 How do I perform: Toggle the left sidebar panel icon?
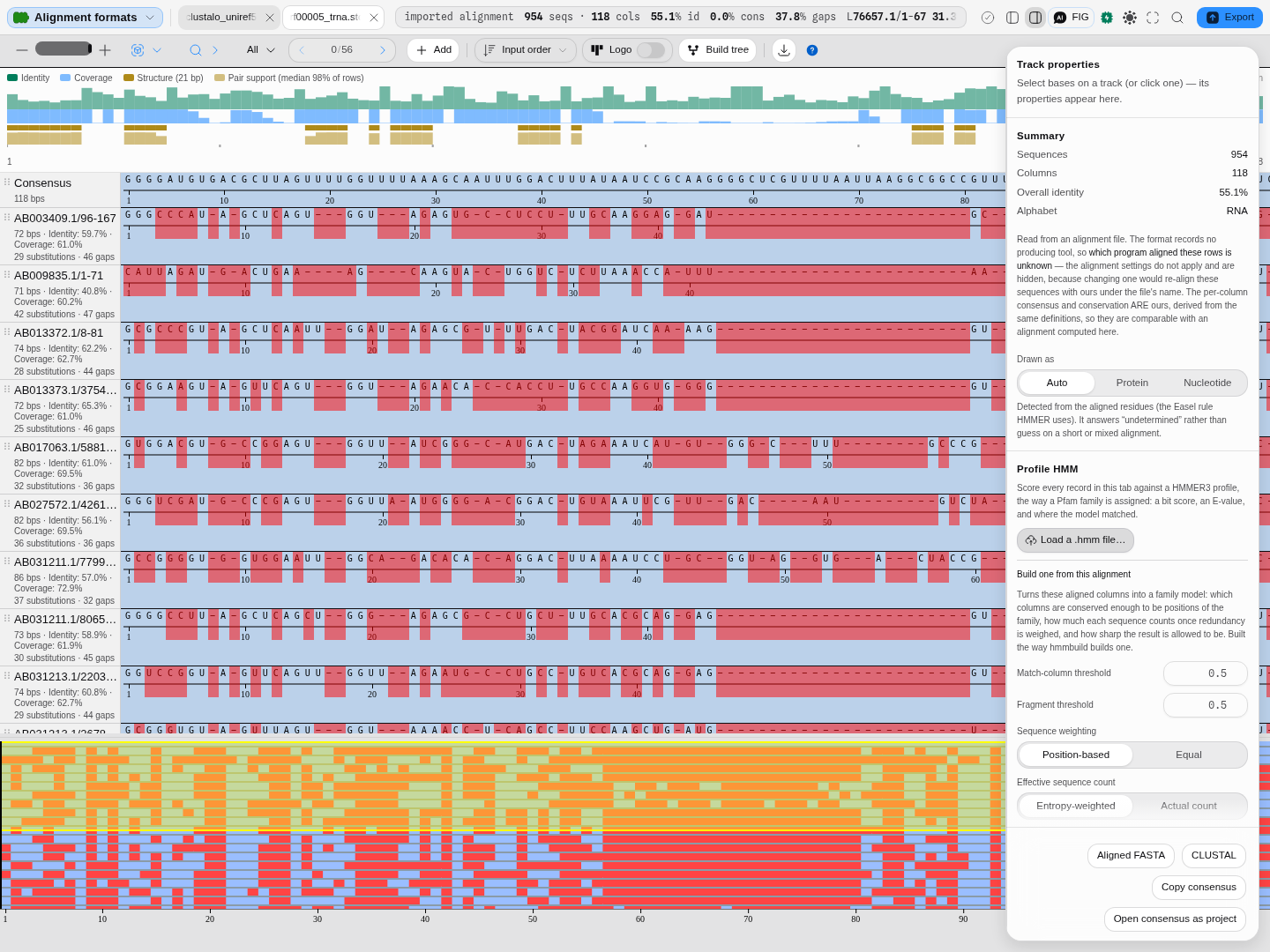click(1012, 18)
